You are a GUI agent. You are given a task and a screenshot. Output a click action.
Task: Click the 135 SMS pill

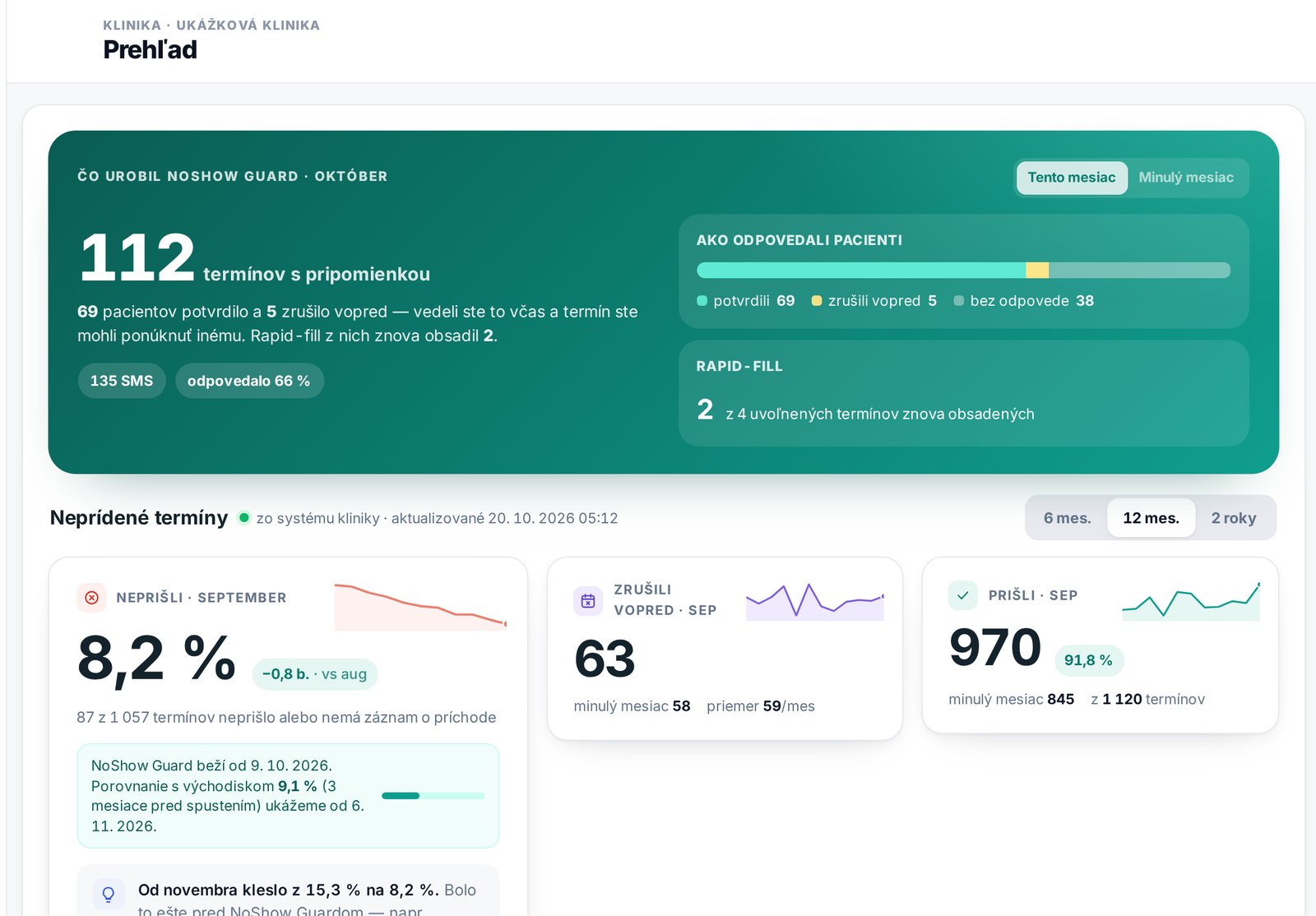(x=122, y=381)
